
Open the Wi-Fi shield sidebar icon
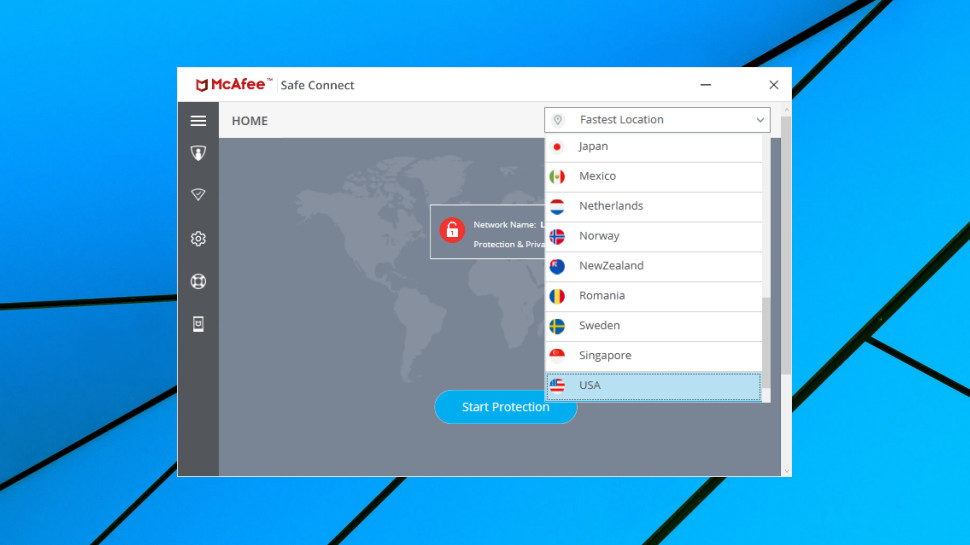click(198, 195)
